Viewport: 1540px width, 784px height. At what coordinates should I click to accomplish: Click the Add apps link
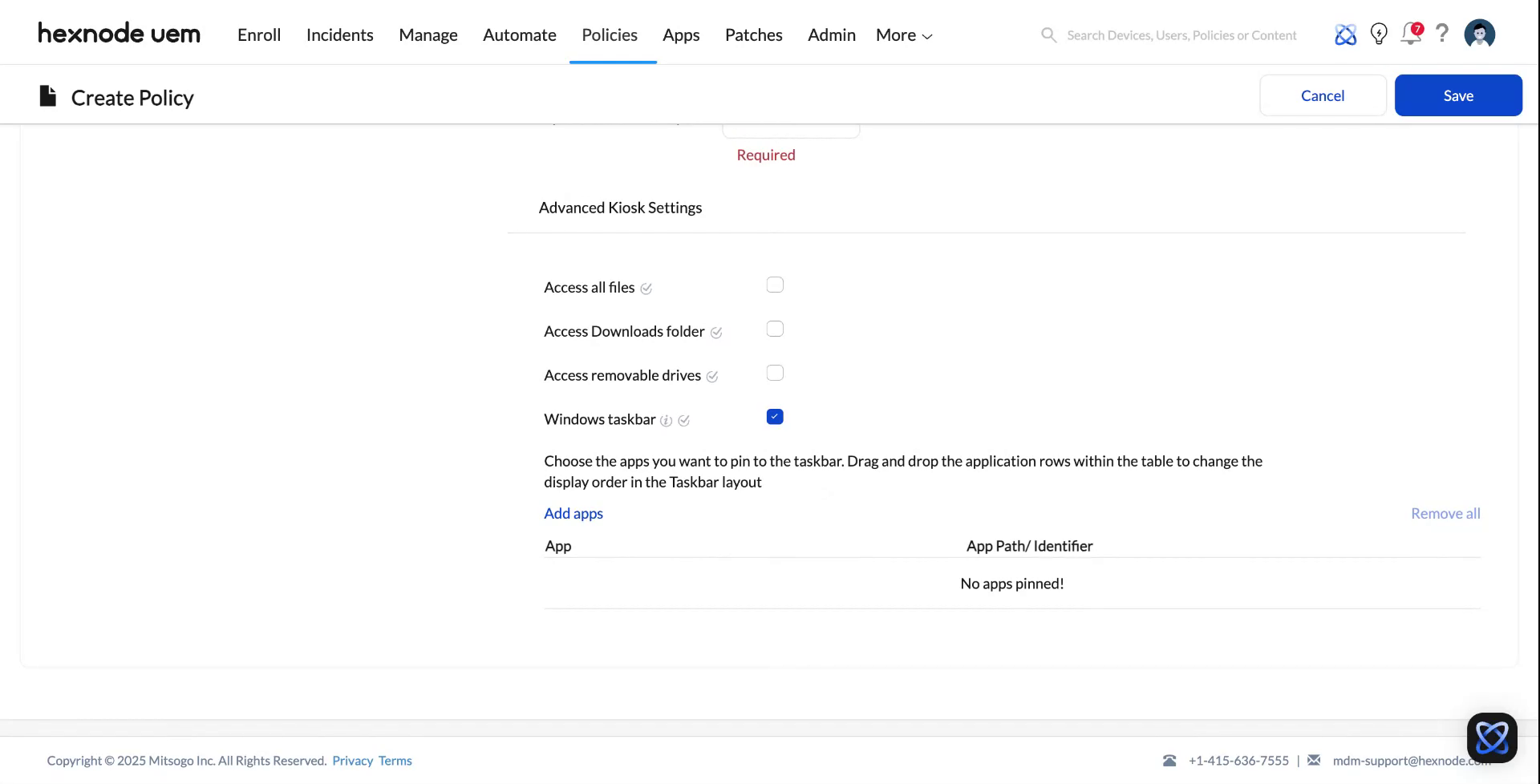[573, 514]
